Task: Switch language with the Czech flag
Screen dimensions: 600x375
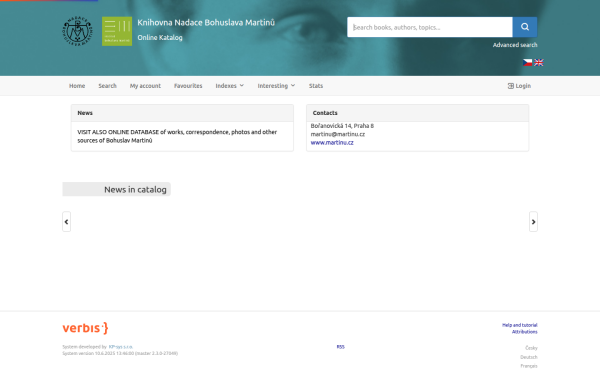Action: tap(527, 62)
